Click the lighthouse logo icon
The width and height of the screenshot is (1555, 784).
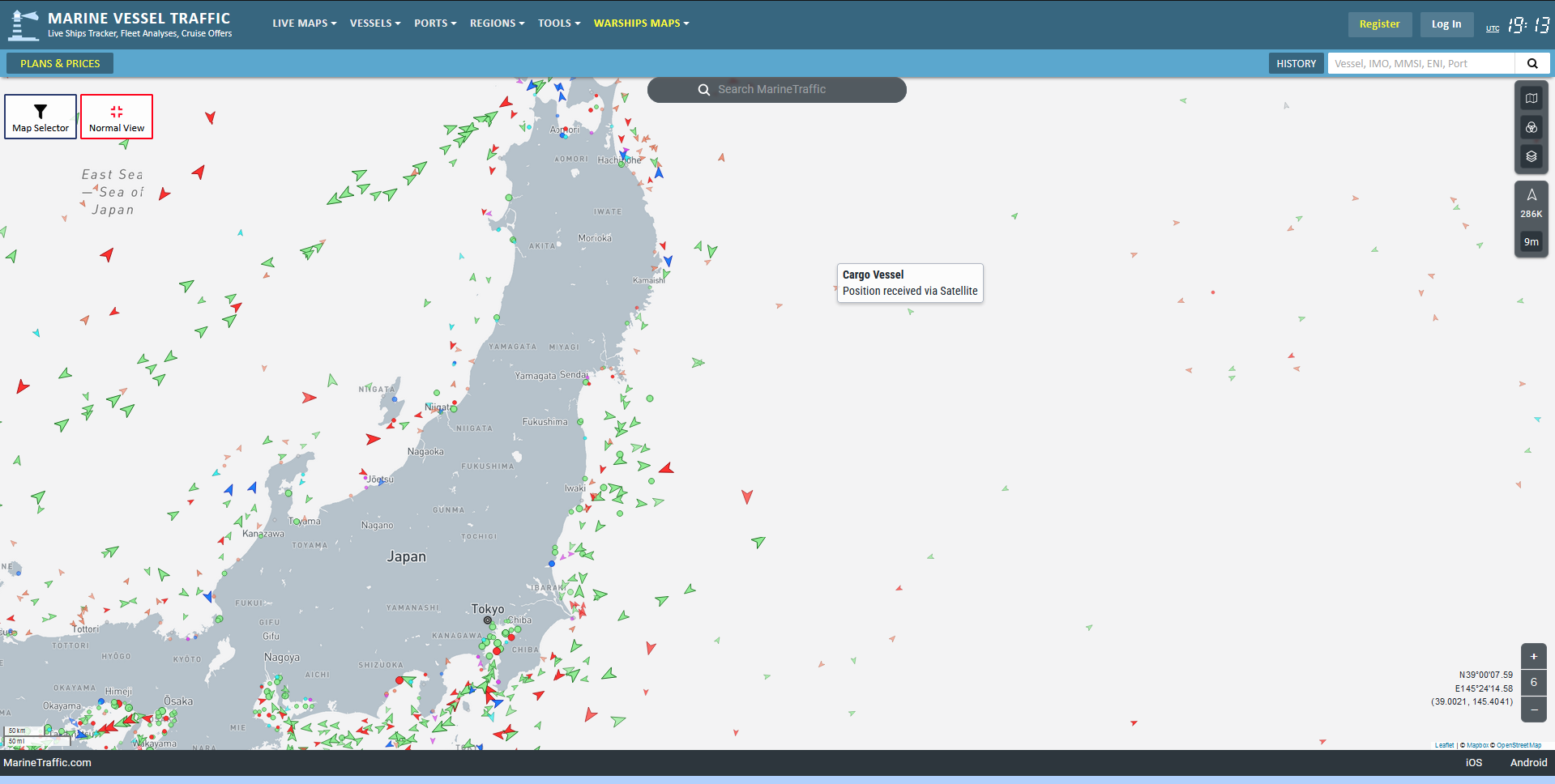(x=23, y=24)
